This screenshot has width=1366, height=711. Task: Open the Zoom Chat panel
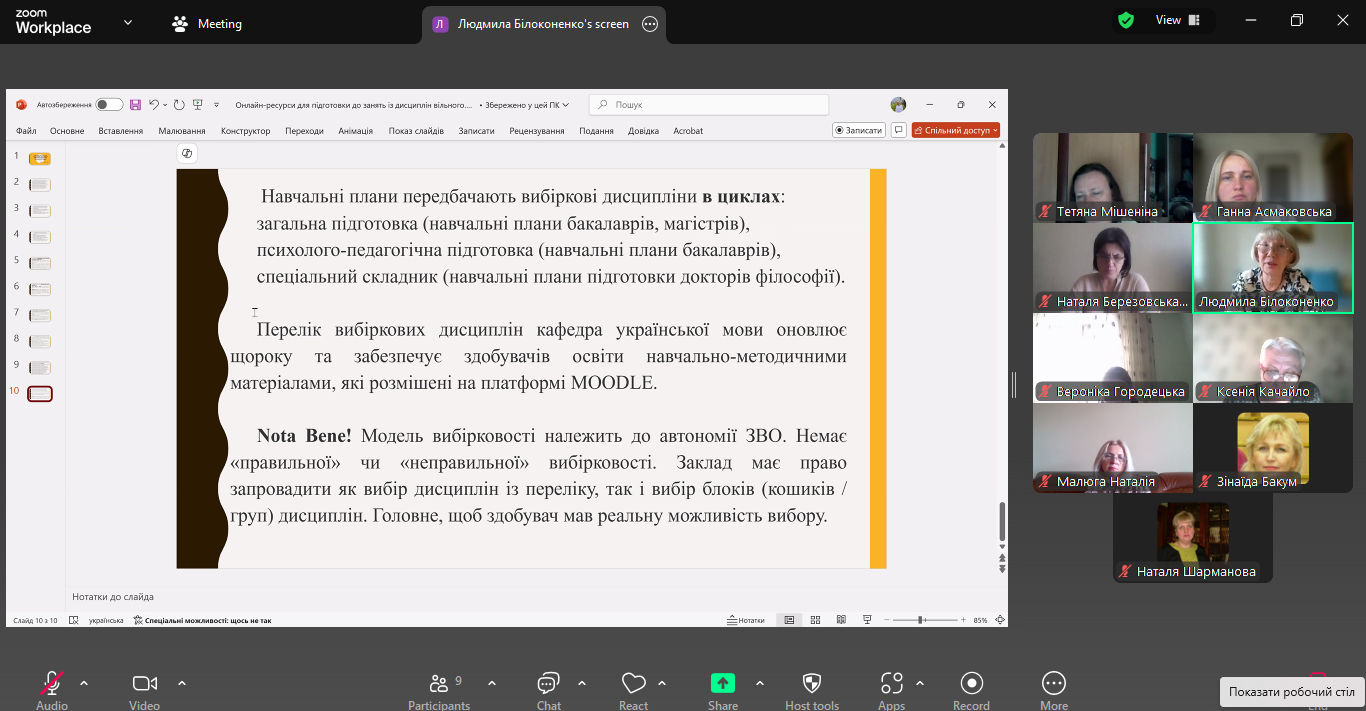(548, 684)
